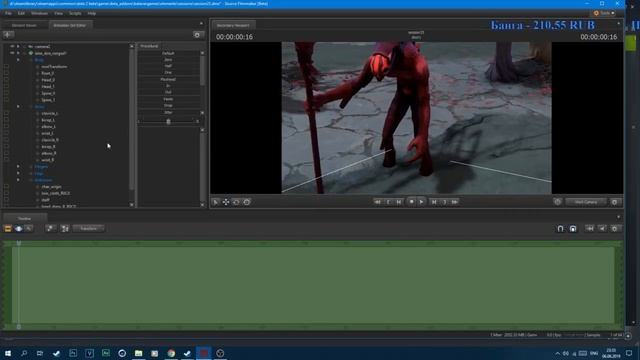
Task: Step back one frame
Action: [399, 202]
